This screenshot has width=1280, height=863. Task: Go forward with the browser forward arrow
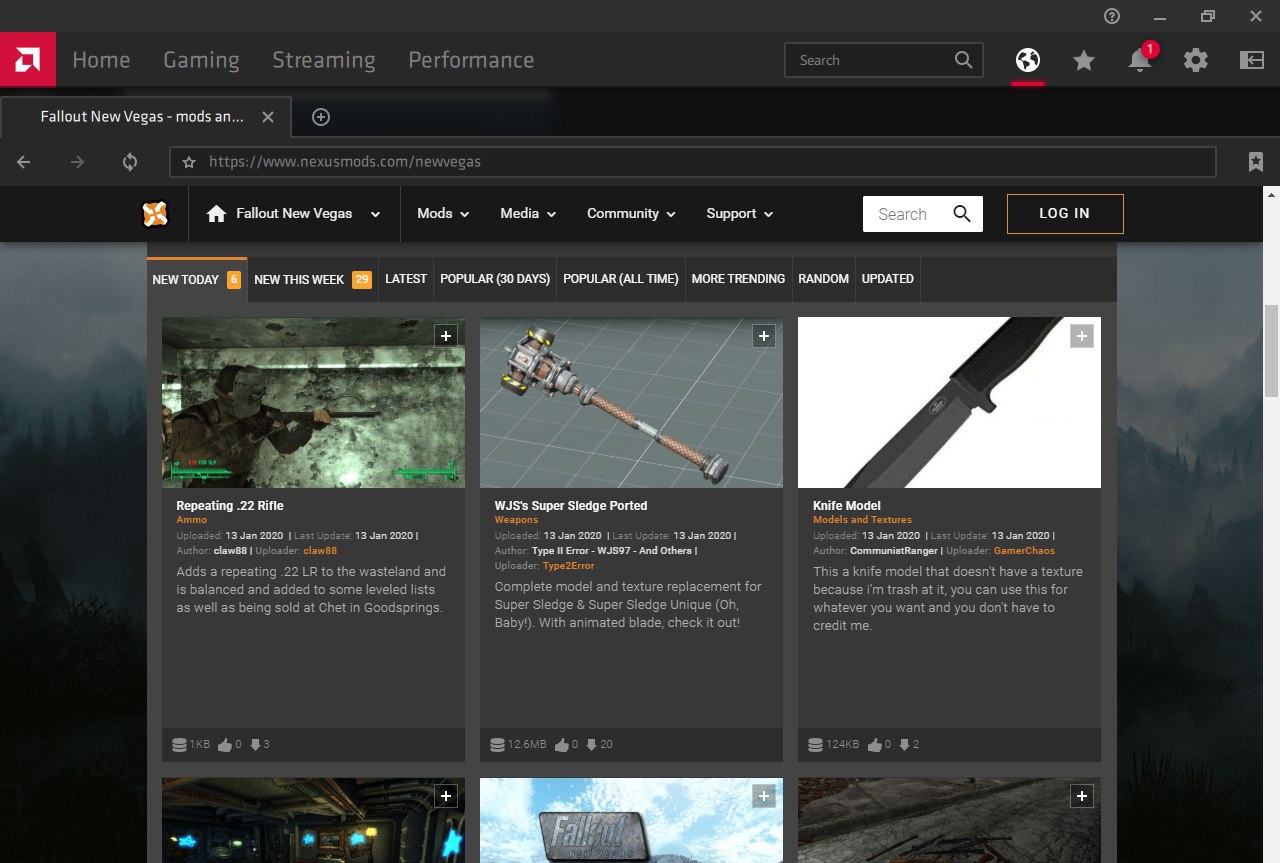[77, 162]
